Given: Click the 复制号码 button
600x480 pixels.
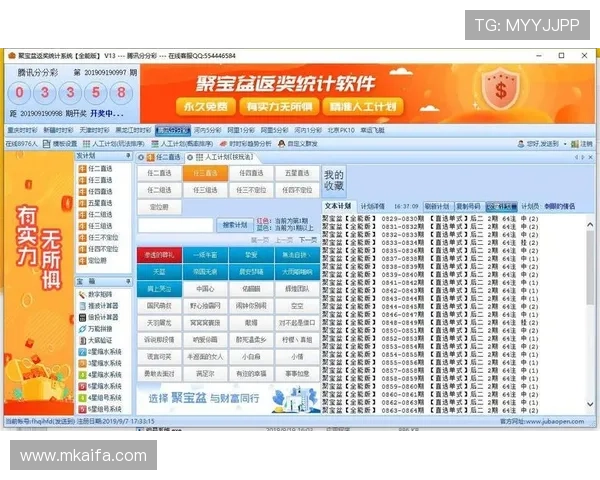Looking at the screenshot, I should pyautogui.click(x=469, y=206).
